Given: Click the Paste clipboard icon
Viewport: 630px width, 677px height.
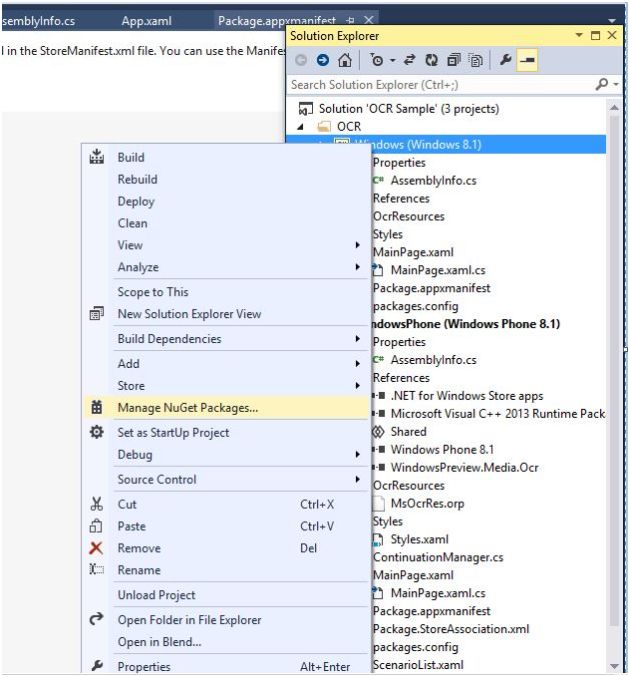Looking at the screenshot, I should coord(96,526).
